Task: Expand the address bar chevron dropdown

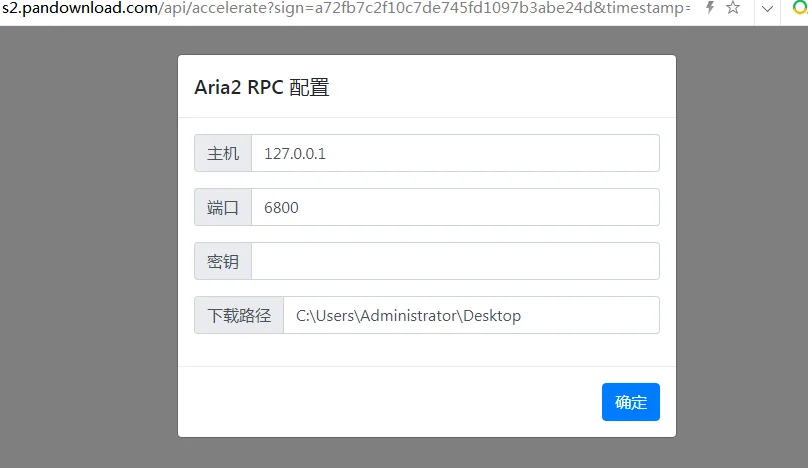Action: (x=767, y=9)
